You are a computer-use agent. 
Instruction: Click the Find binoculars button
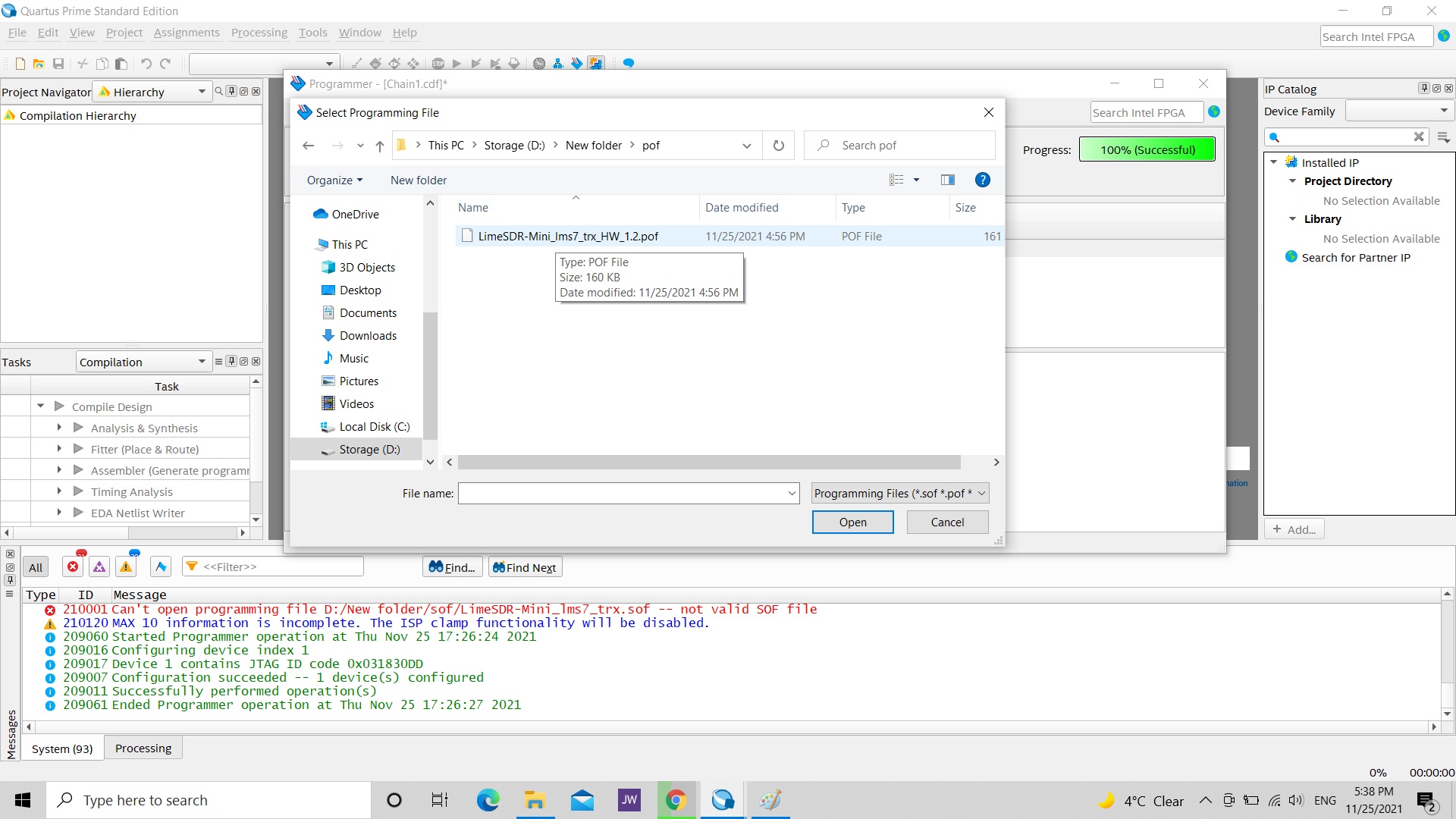452,567
